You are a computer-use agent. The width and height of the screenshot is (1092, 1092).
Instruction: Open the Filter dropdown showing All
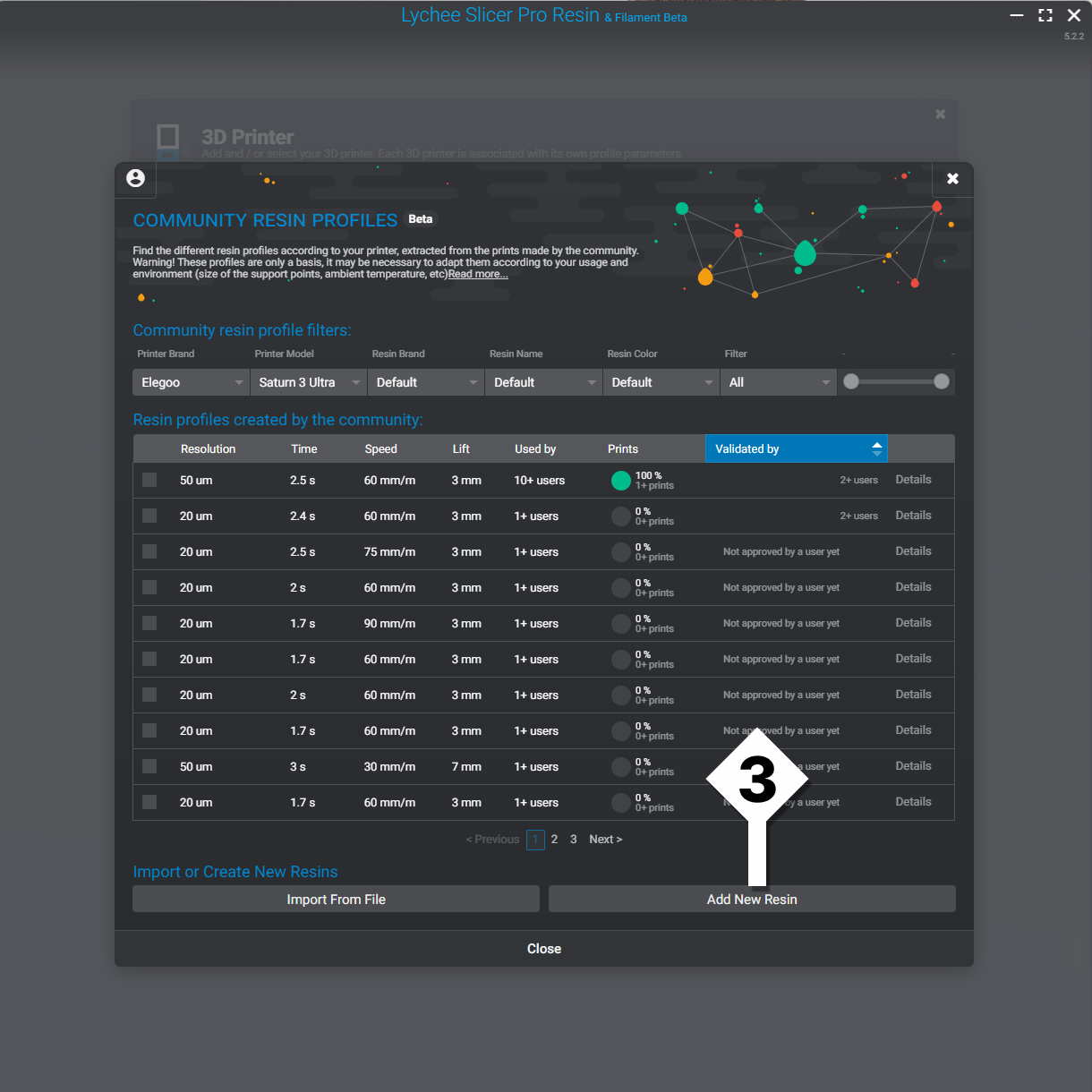coord(778,382)
